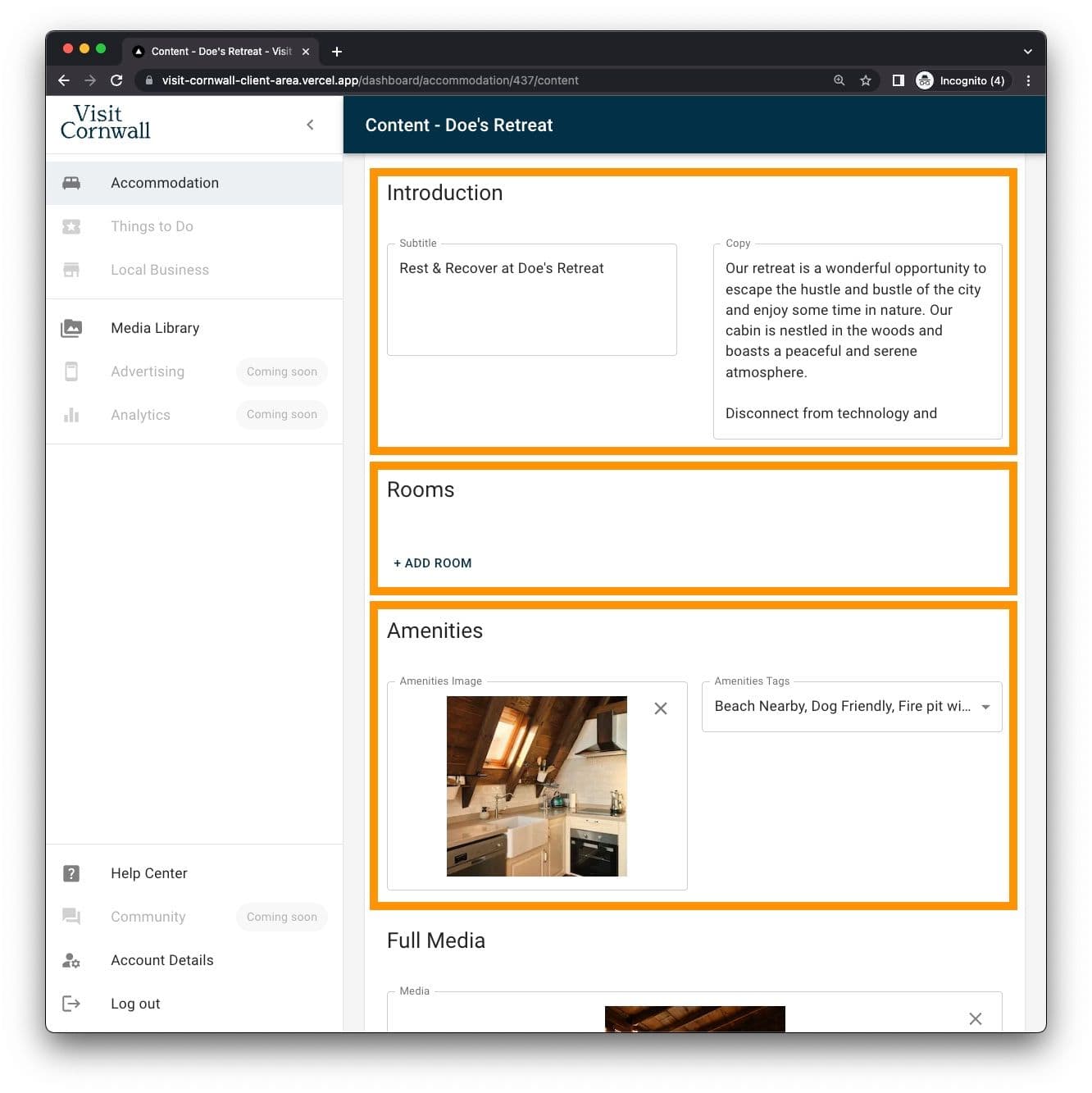Screen dimensions: 1092x1093
Task: Collapse the sidebar using the chevron
Action: (310, 125)
